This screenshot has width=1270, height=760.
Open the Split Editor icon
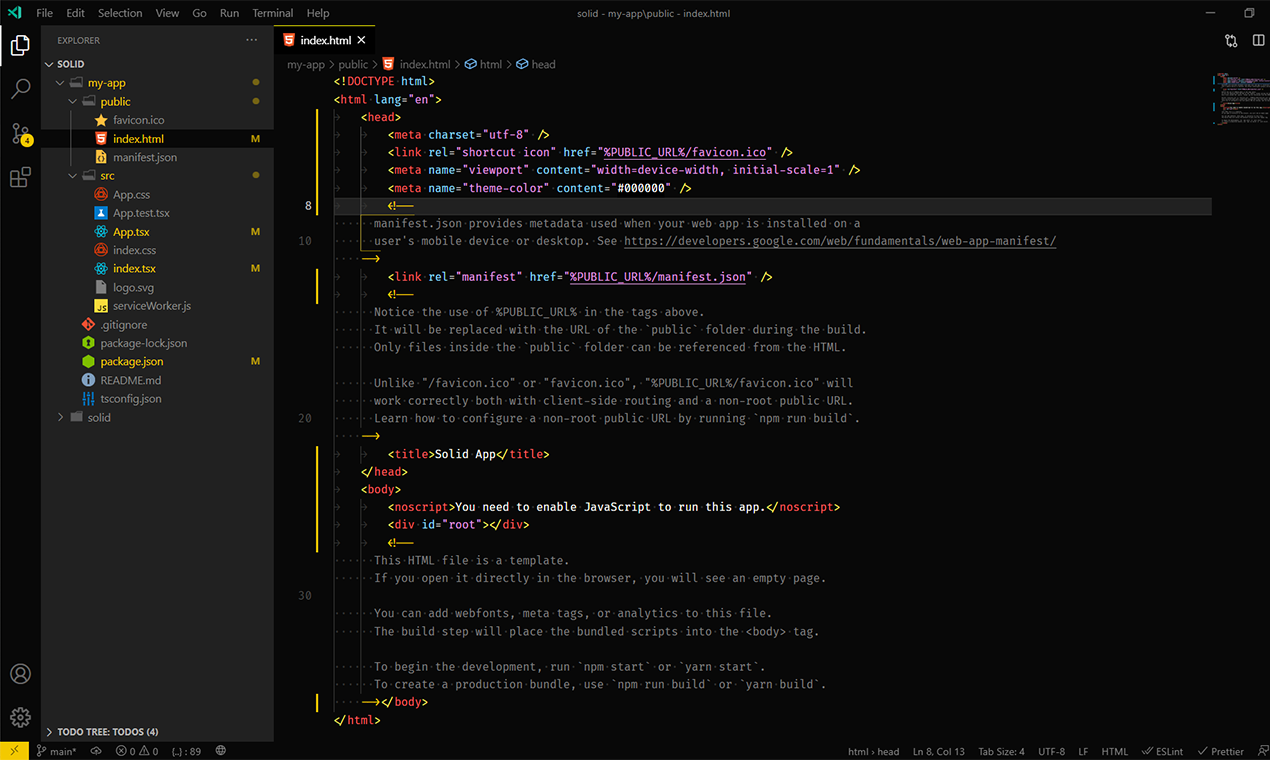point(1258,39)
